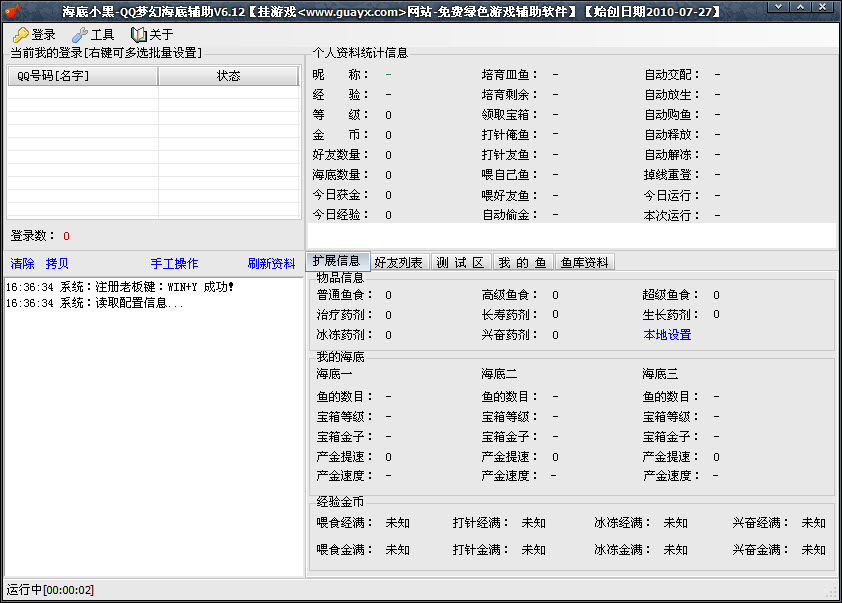This screenshot has width=842, height=603.
Task: Sort by the QQ号码[名字] column header
Action: coord(83,76)
